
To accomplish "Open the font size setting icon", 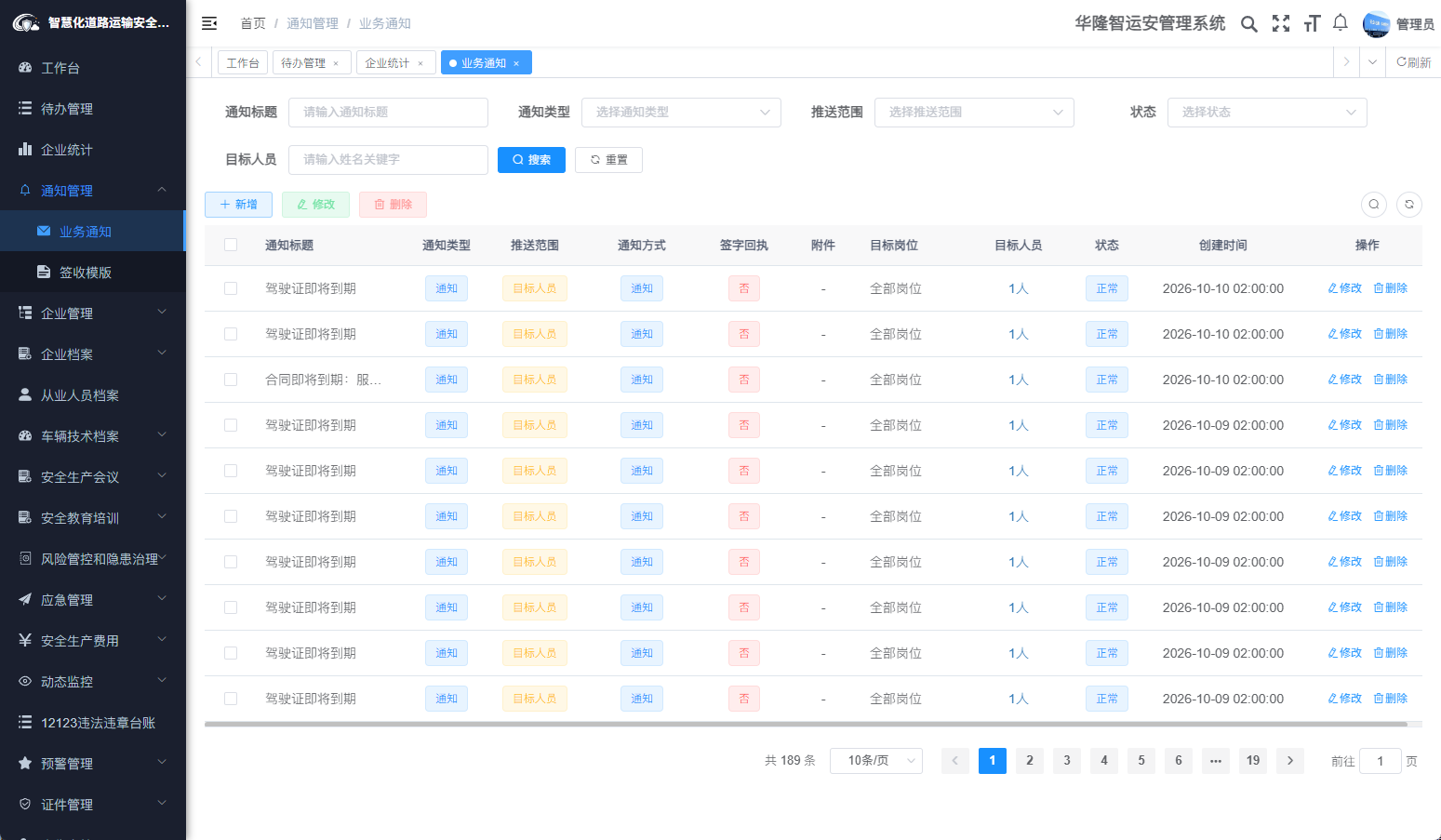I will 1312,24.
